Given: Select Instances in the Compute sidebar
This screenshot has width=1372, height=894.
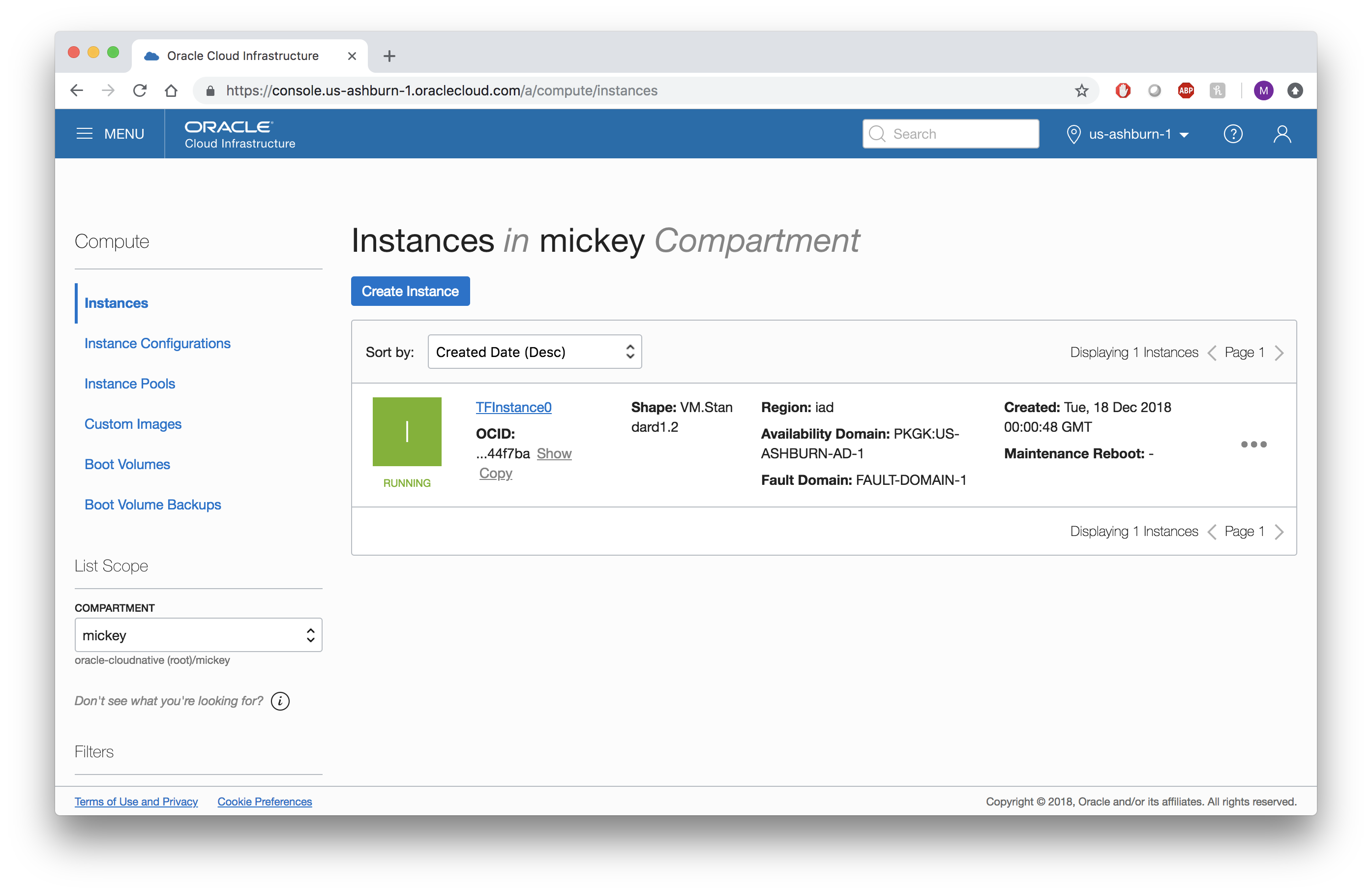Looking at the screenshot, I should pos(116,303).
